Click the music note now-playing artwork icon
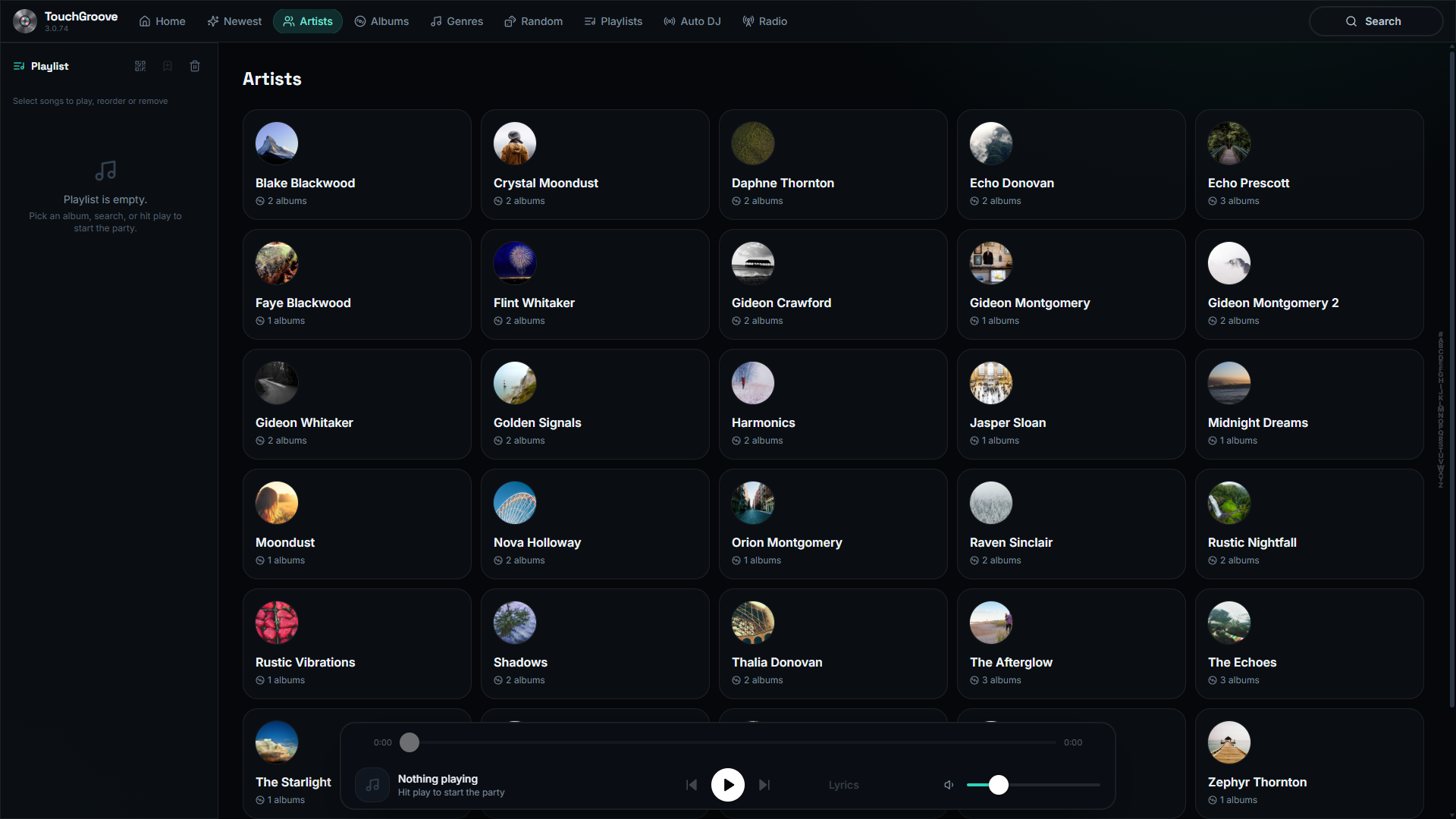 coord(372,785)
